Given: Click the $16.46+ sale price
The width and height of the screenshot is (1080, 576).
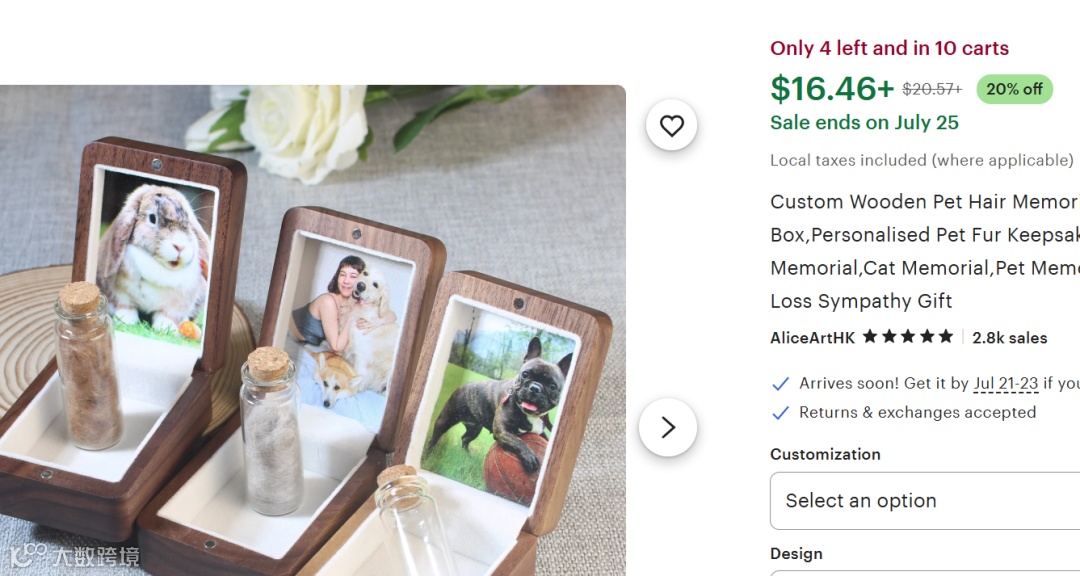Looking at the screenshot, I should (x=832, y=89).
